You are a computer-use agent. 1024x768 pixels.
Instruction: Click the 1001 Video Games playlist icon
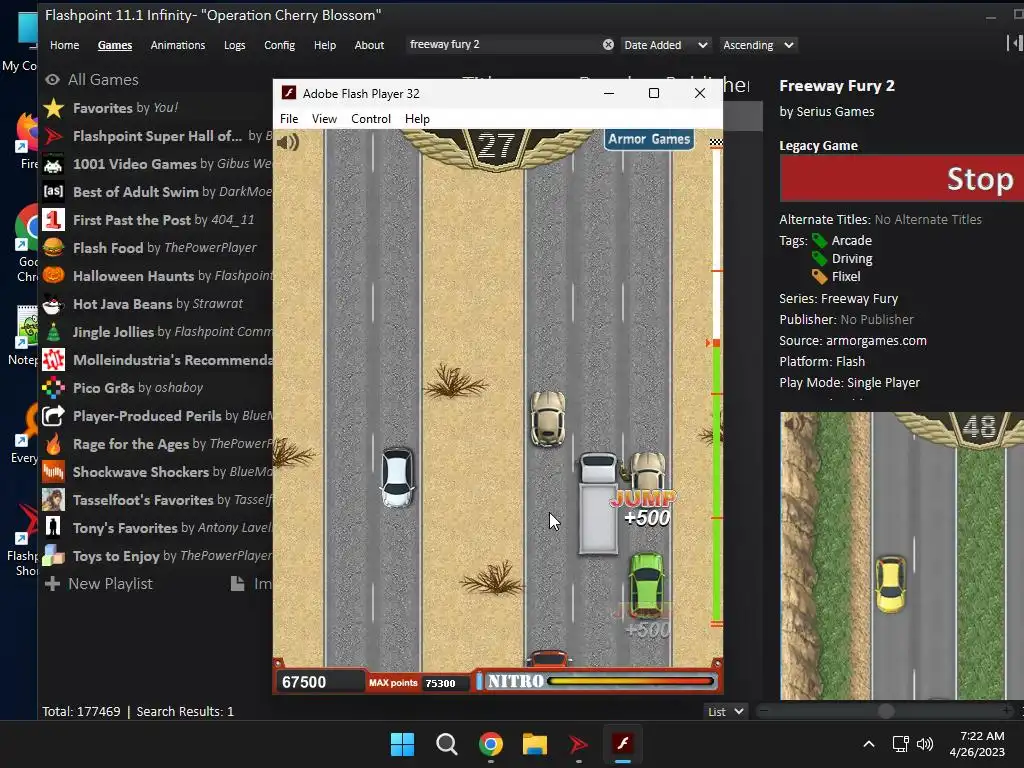pyautogui.click(x=54, y=164)
